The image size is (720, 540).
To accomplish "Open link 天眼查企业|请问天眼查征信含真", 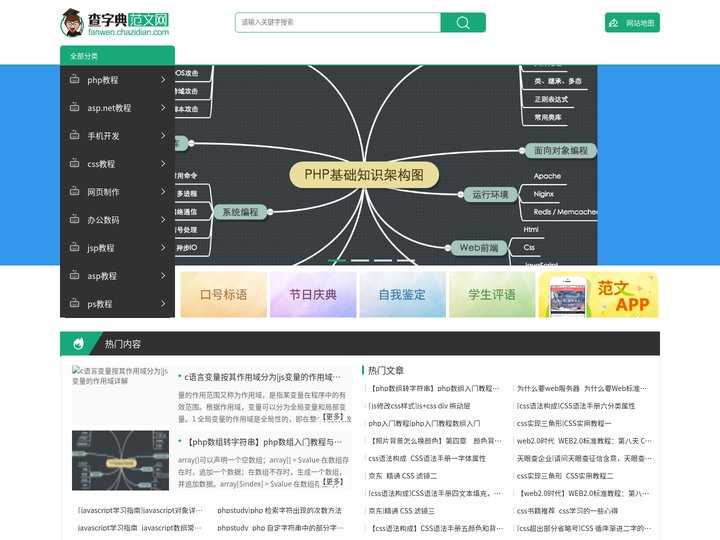I will (584, 458).
